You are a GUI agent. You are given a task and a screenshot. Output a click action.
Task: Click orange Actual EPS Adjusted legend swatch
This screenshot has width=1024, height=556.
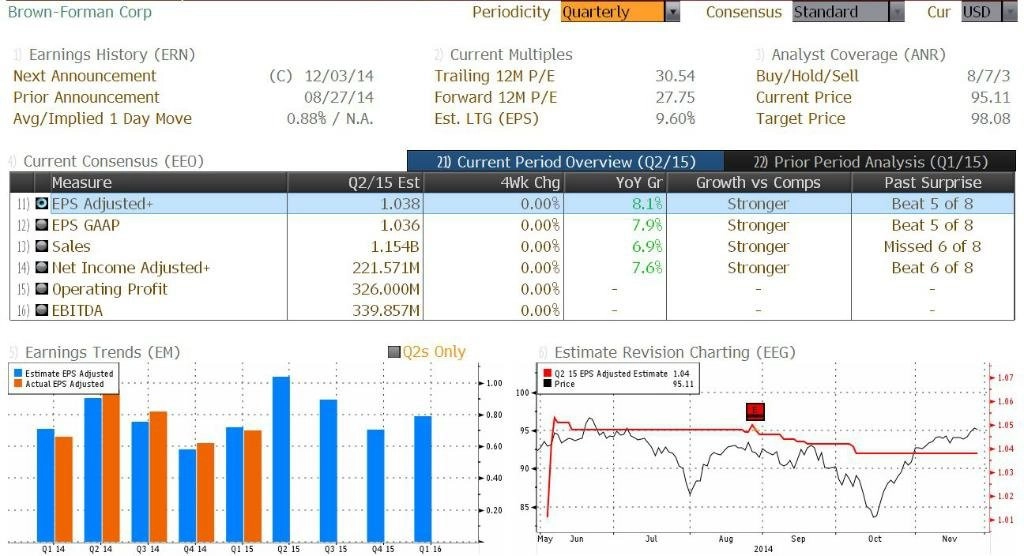pos(18,384)
